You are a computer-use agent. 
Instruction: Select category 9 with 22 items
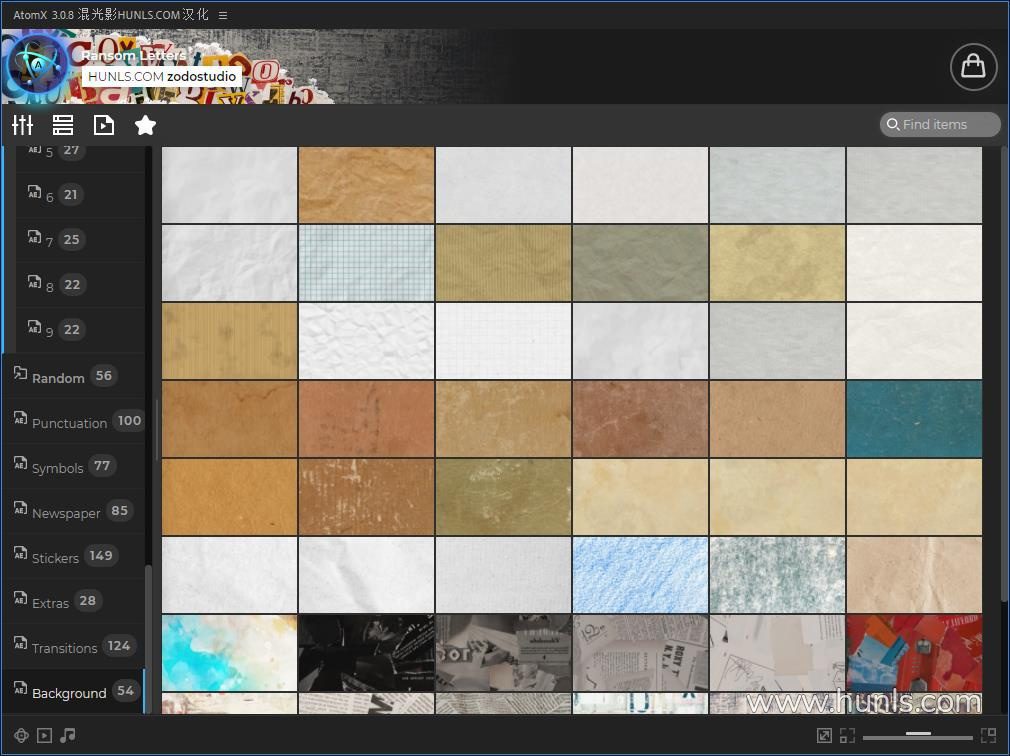80,330
